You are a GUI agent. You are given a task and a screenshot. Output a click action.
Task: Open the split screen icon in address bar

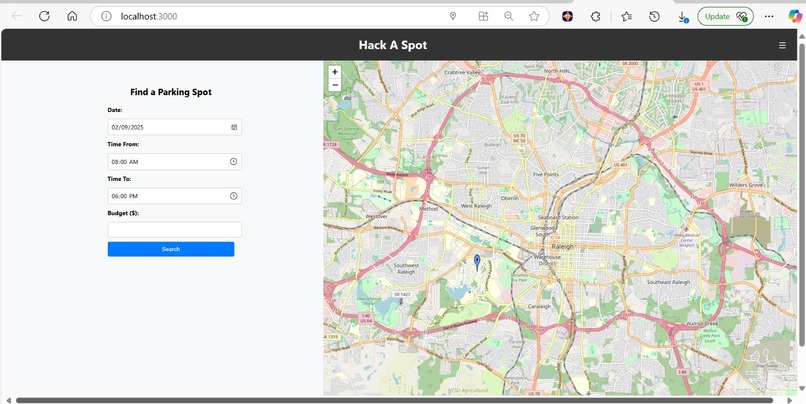pos(483,16)
